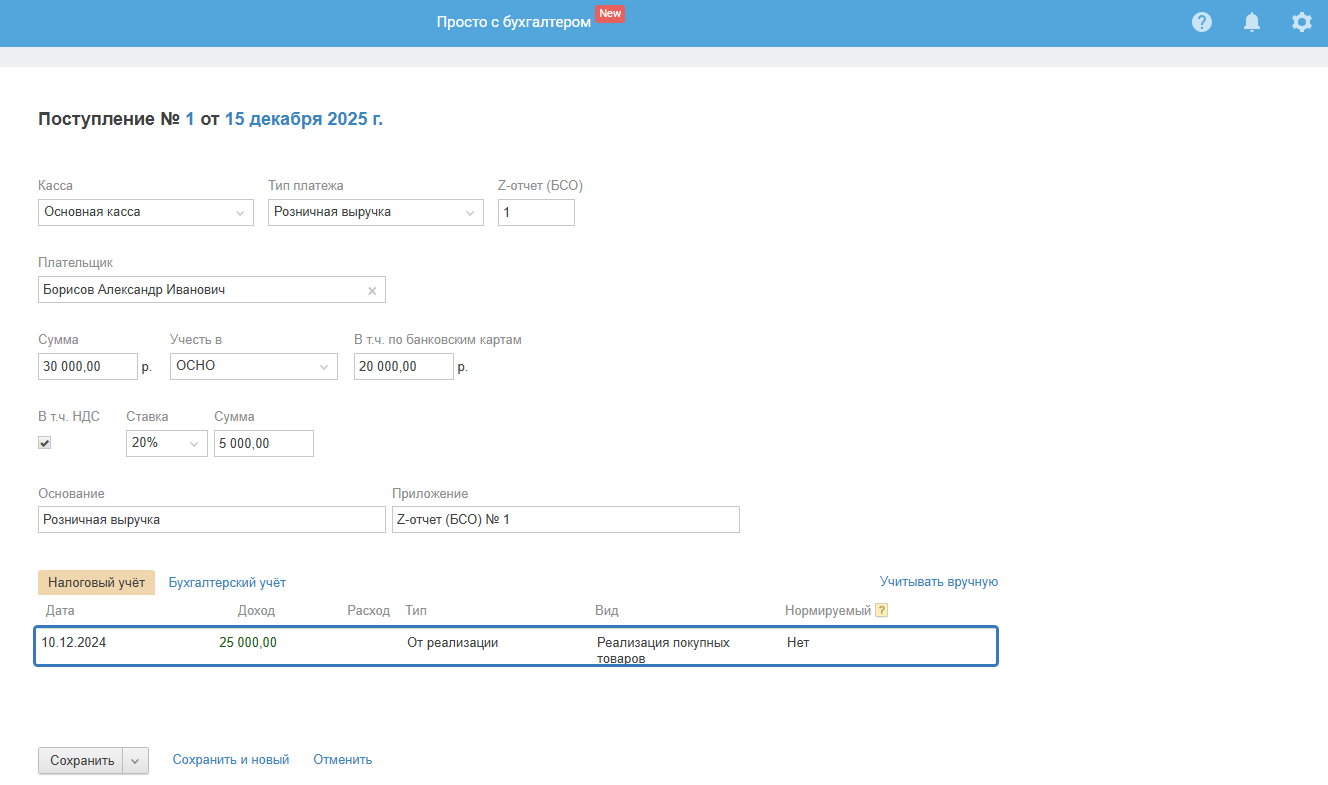Click the Вид column header

coord(606,611)
